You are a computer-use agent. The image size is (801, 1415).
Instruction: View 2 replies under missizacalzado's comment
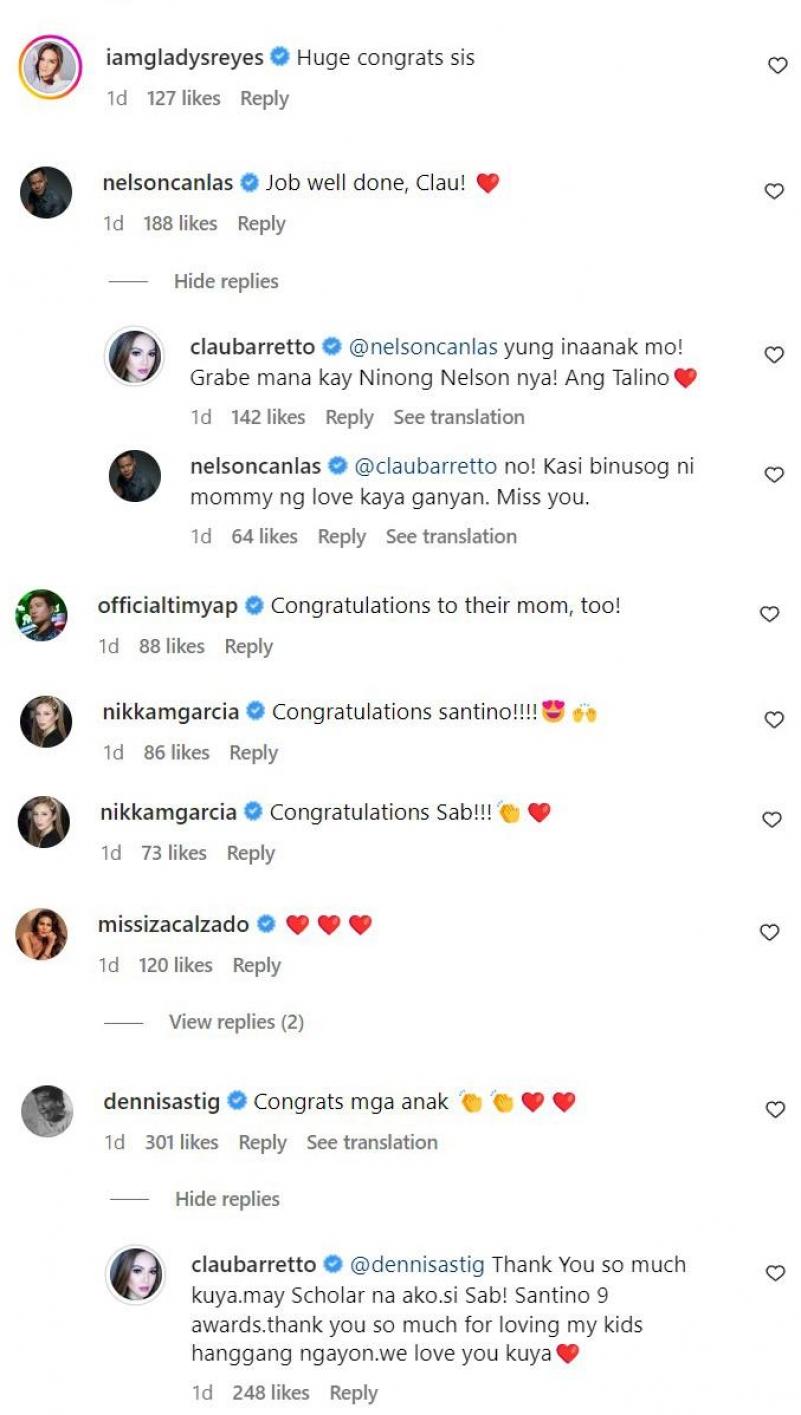click(x=236, y=1022)
